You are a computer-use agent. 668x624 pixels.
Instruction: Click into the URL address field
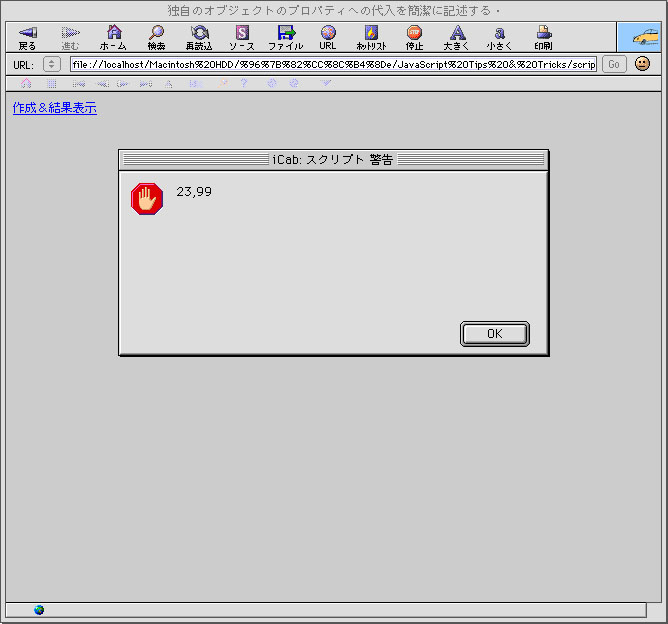coord(333,64)
